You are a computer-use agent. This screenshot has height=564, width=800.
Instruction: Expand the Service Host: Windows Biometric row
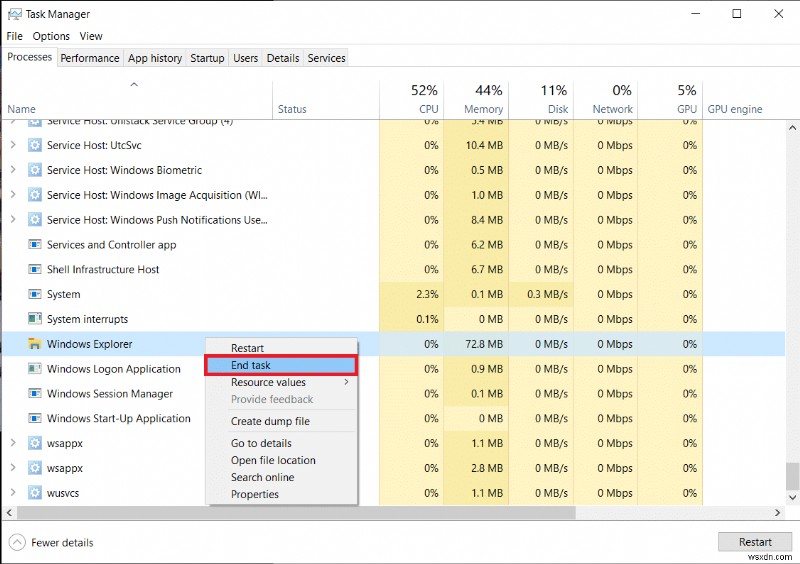[13, 170]
